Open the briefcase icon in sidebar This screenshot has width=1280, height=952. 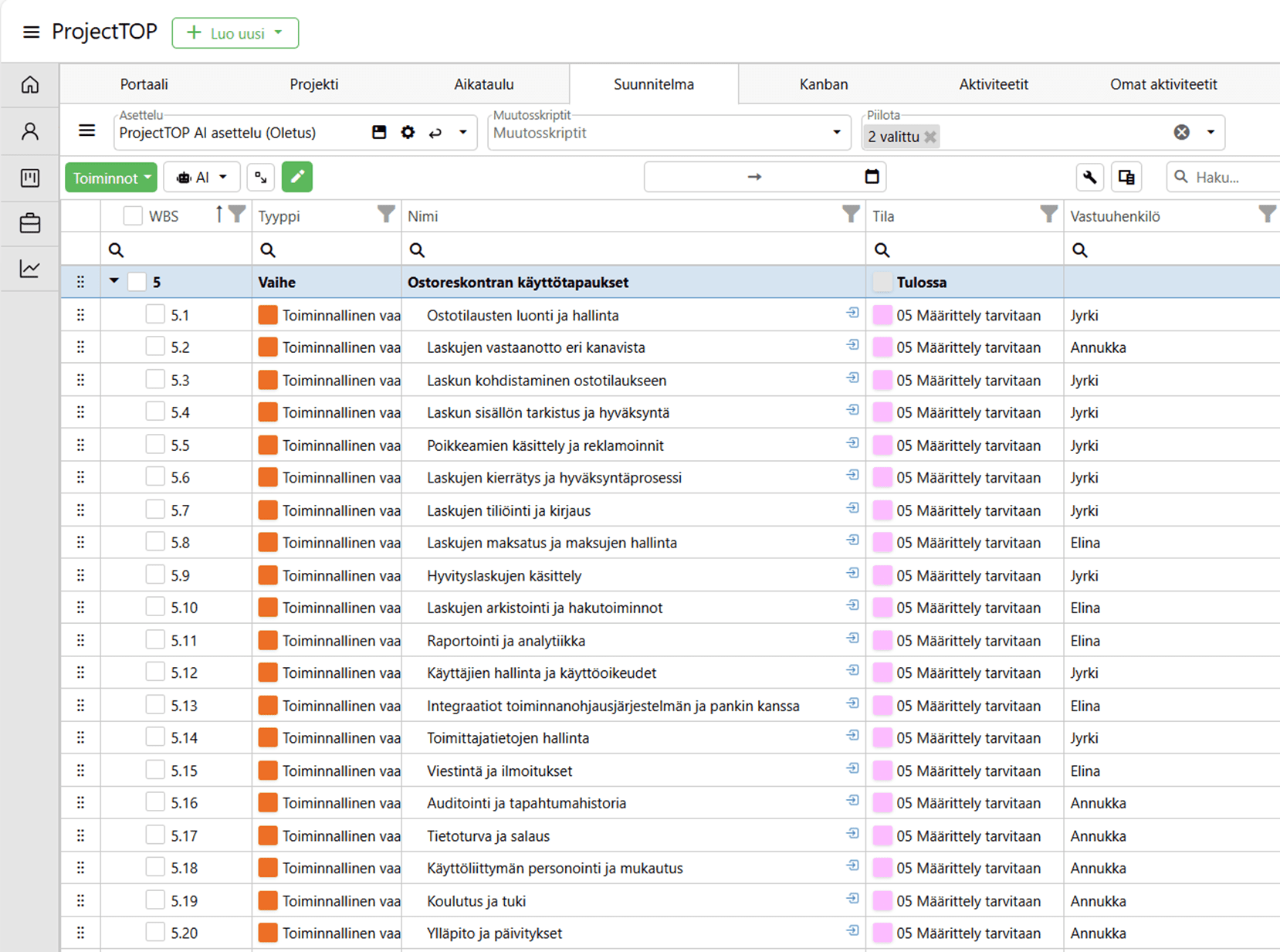30,223
